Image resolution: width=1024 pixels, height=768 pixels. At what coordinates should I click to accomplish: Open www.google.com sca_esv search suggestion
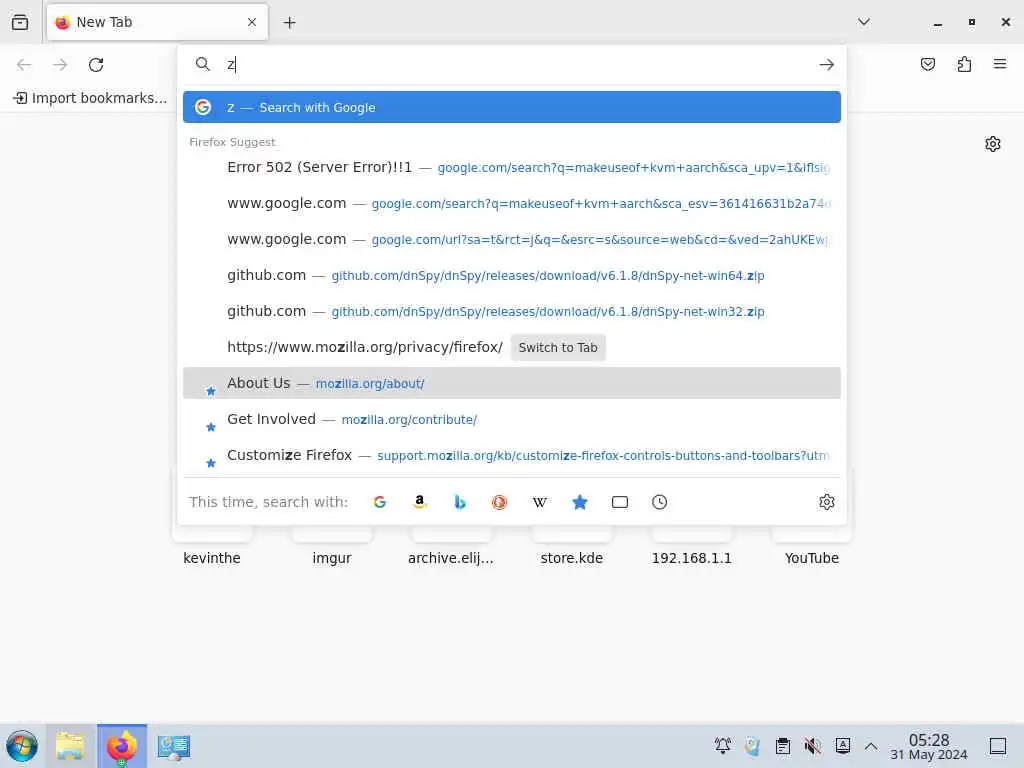[512, 203]
